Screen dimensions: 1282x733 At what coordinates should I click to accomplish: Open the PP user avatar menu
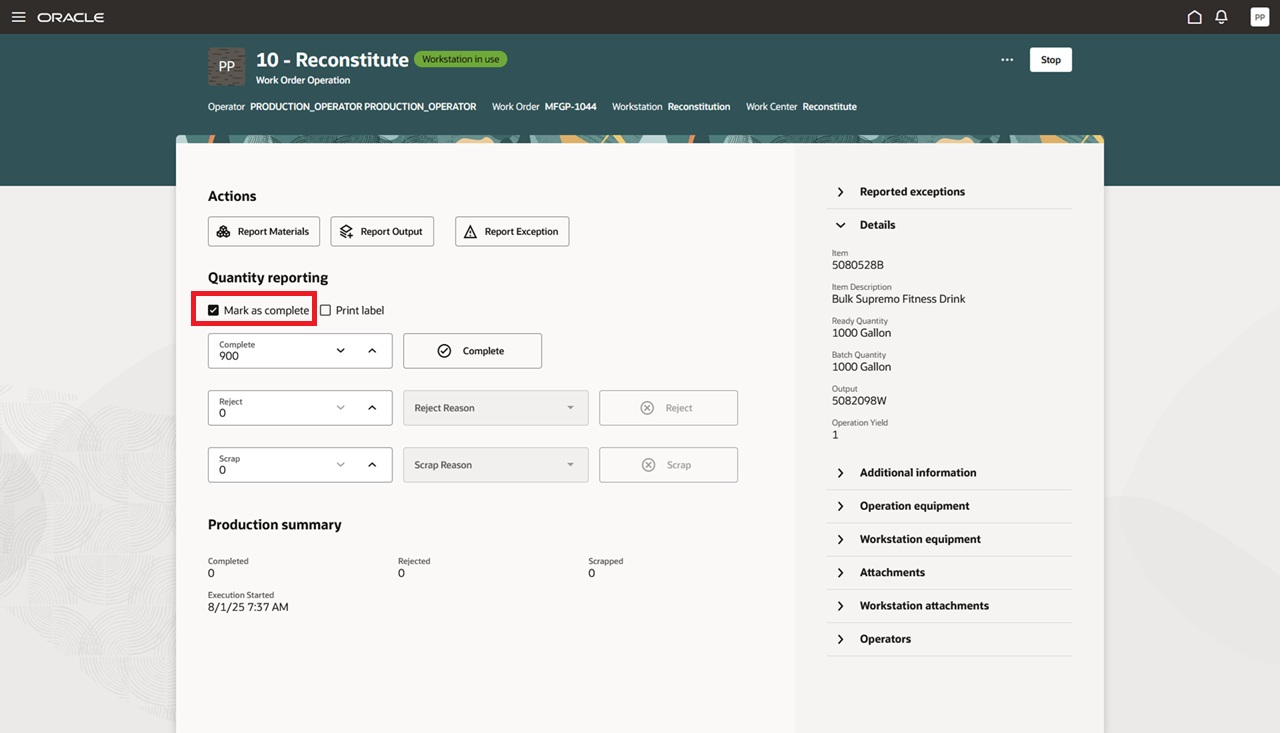pos(1259,16)
